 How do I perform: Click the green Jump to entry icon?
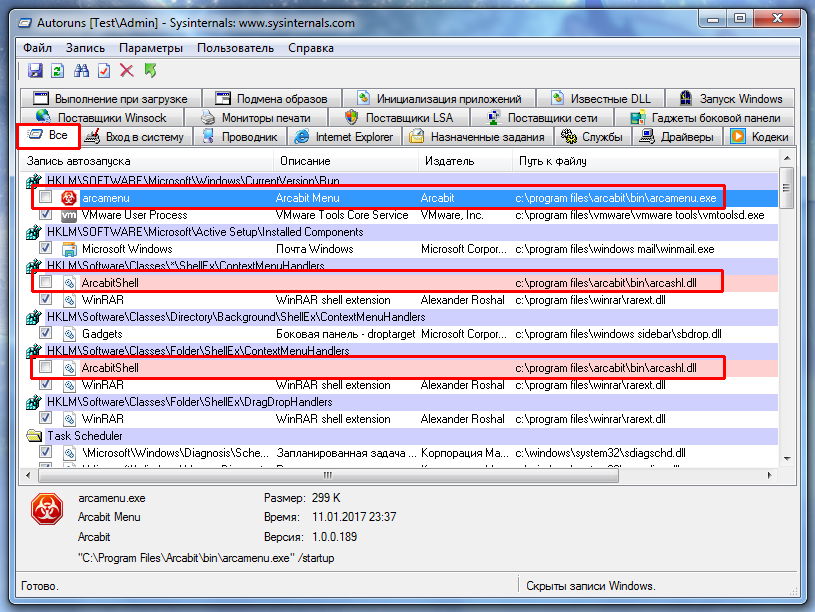point(150,70)
